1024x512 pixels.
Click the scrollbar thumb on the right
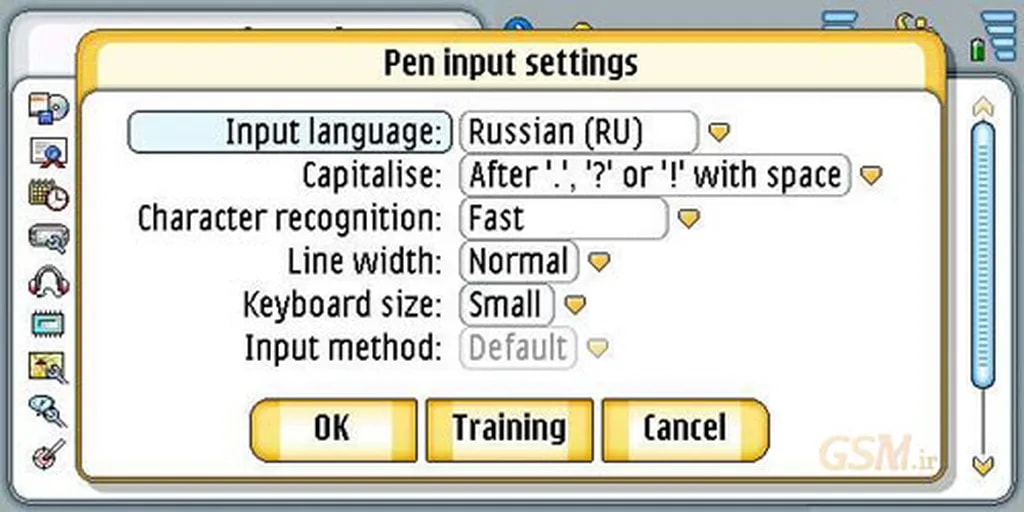(x=983, y=250)
